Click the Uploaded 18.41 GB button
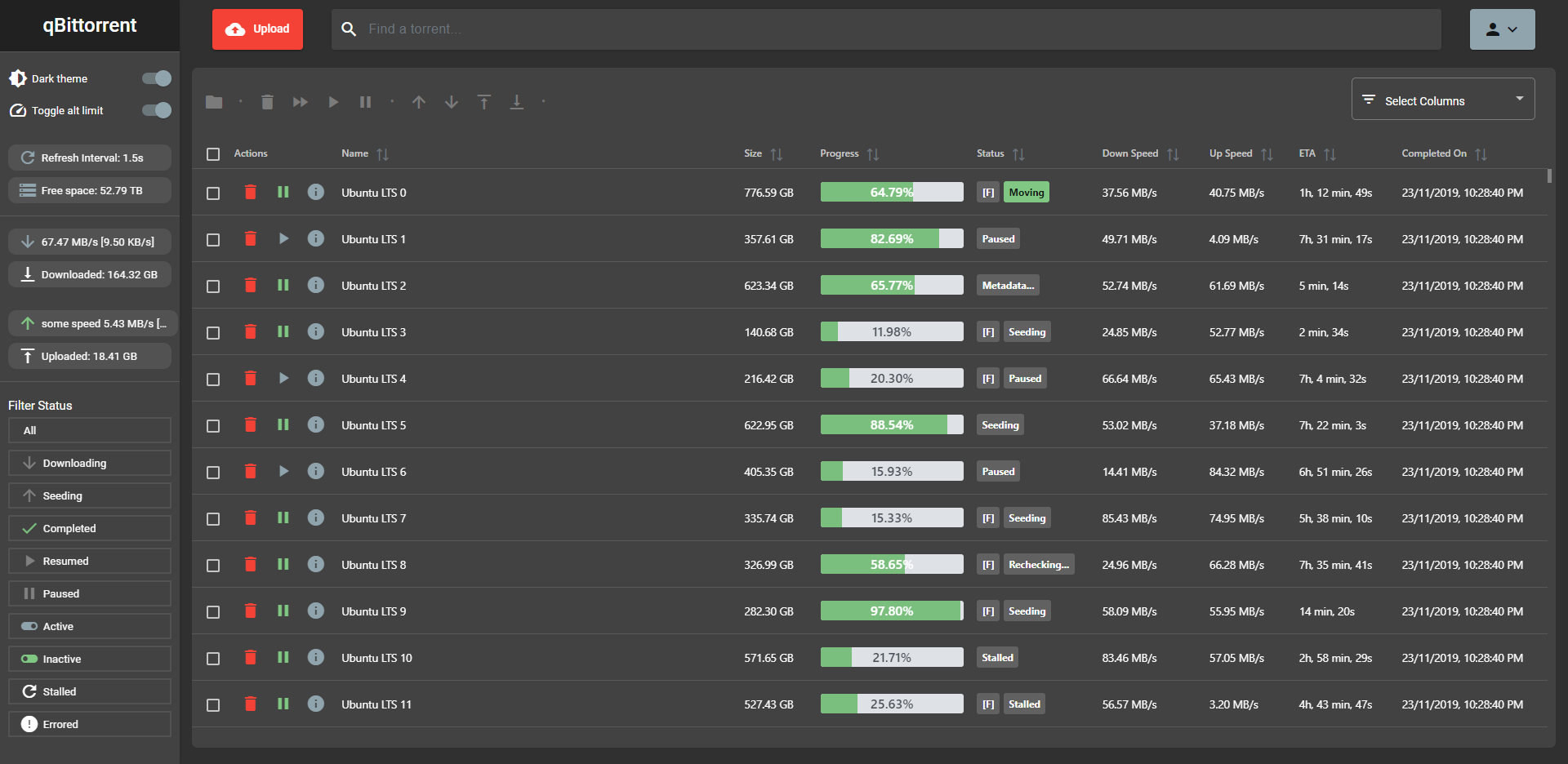This screenshot has width=1568, height=764. tap(90, 356)
